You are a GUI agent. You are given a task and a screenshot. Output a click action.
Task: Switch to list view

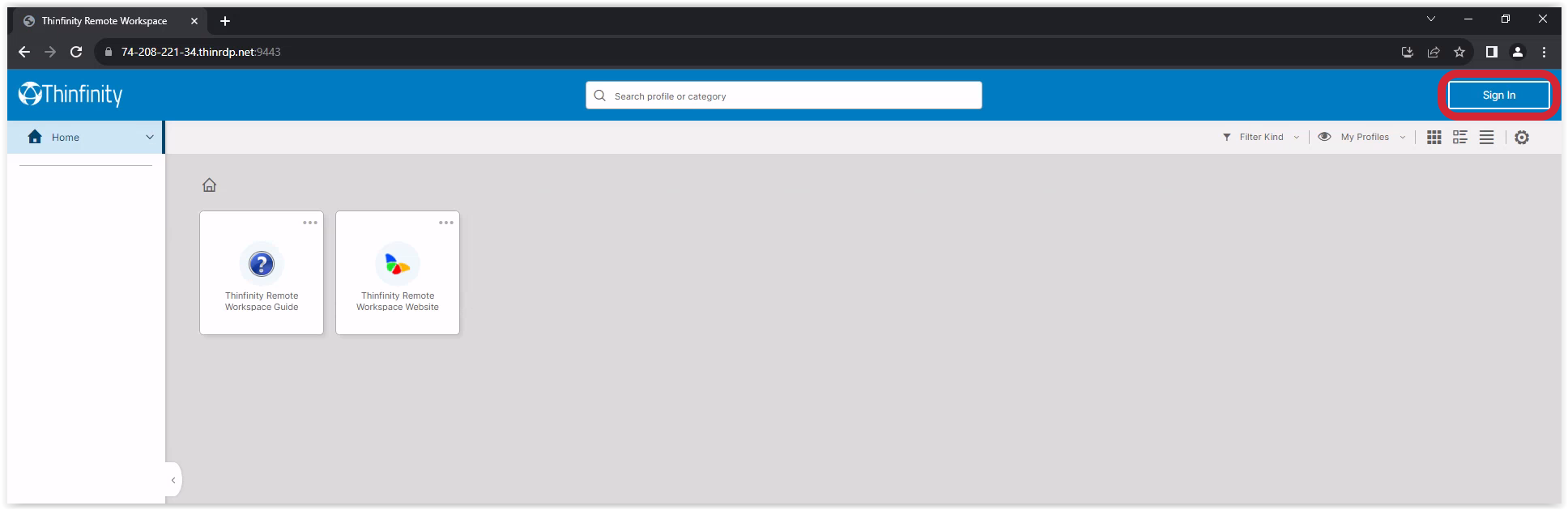[1487, 138]
